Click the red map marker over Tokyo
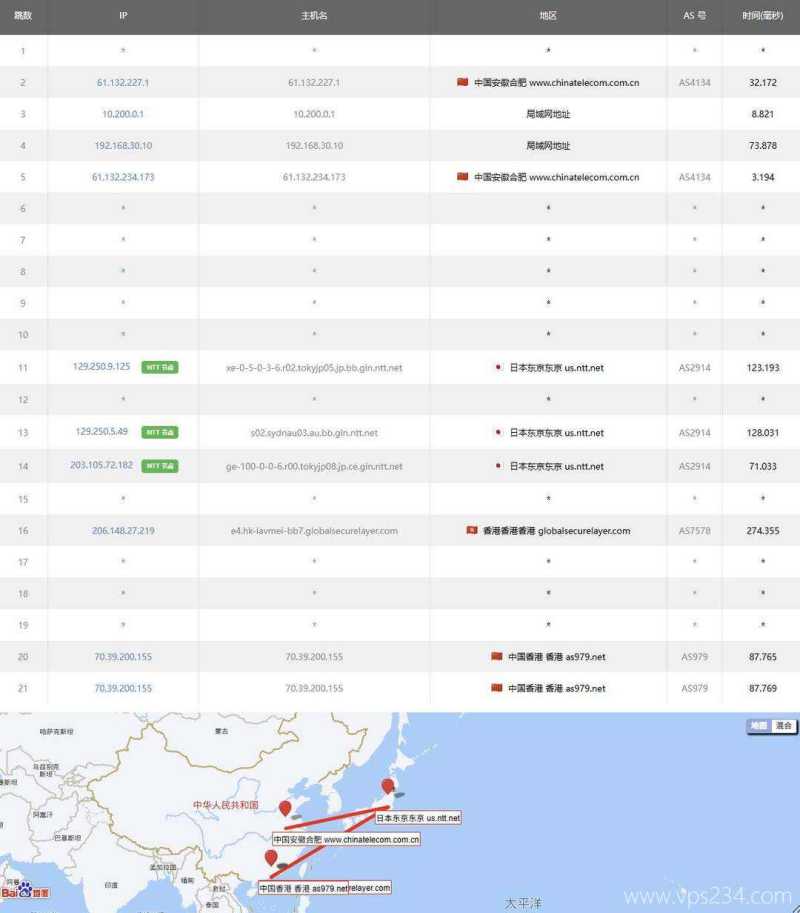This screenshot has width=800, height=913. coord(387,786)
